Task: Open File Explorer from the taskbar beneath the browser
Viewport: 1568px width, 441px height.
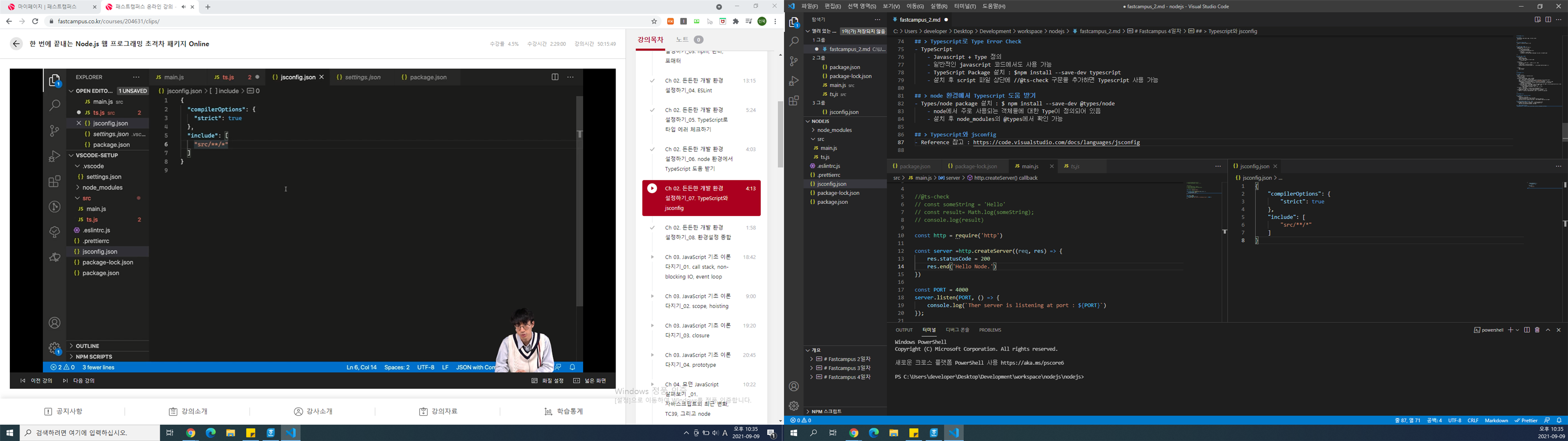Action: point(231,433)
